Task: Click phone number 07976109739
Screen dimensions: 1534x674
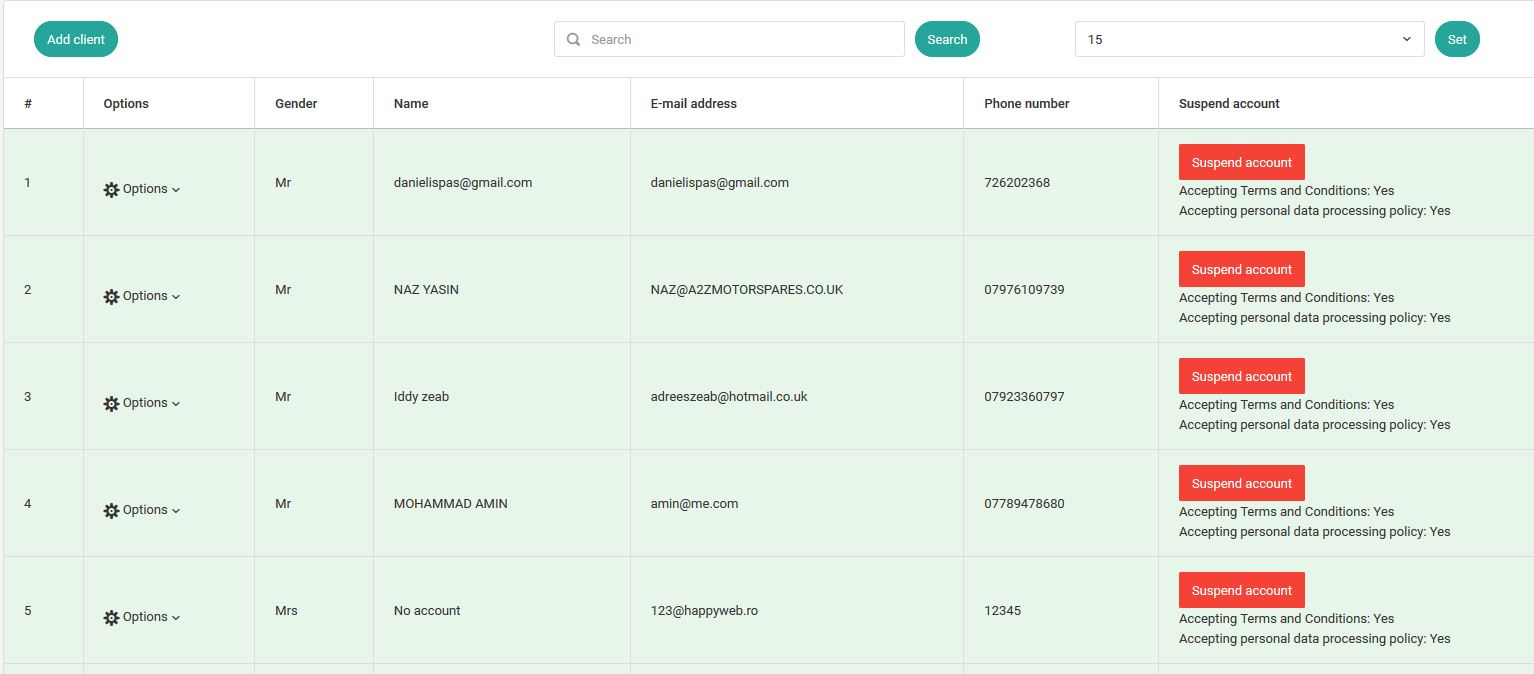Action: (x=1024, y=289)
